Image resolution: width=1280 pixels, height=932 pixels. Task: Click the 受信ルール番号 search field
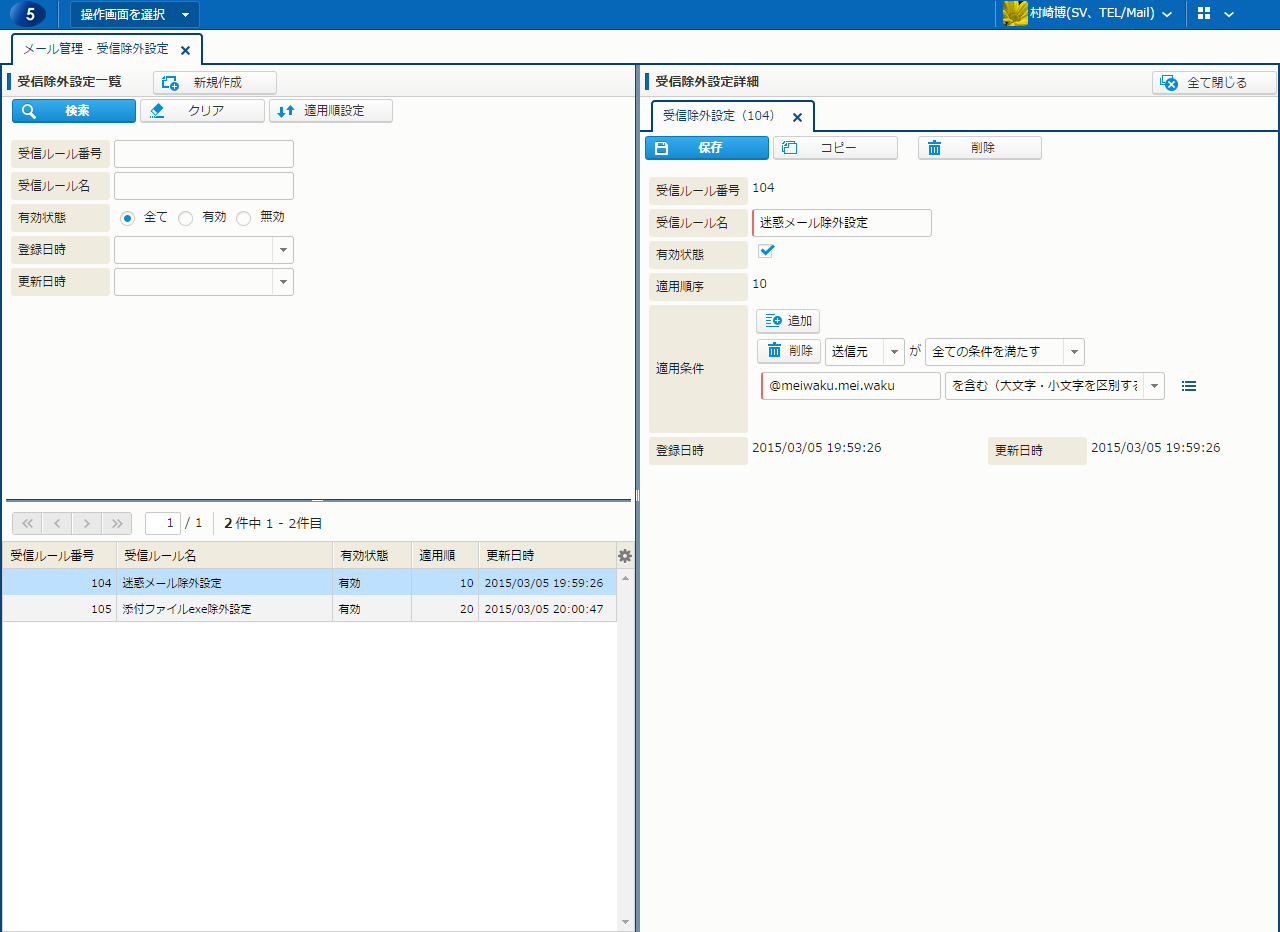tap(204, 154)
